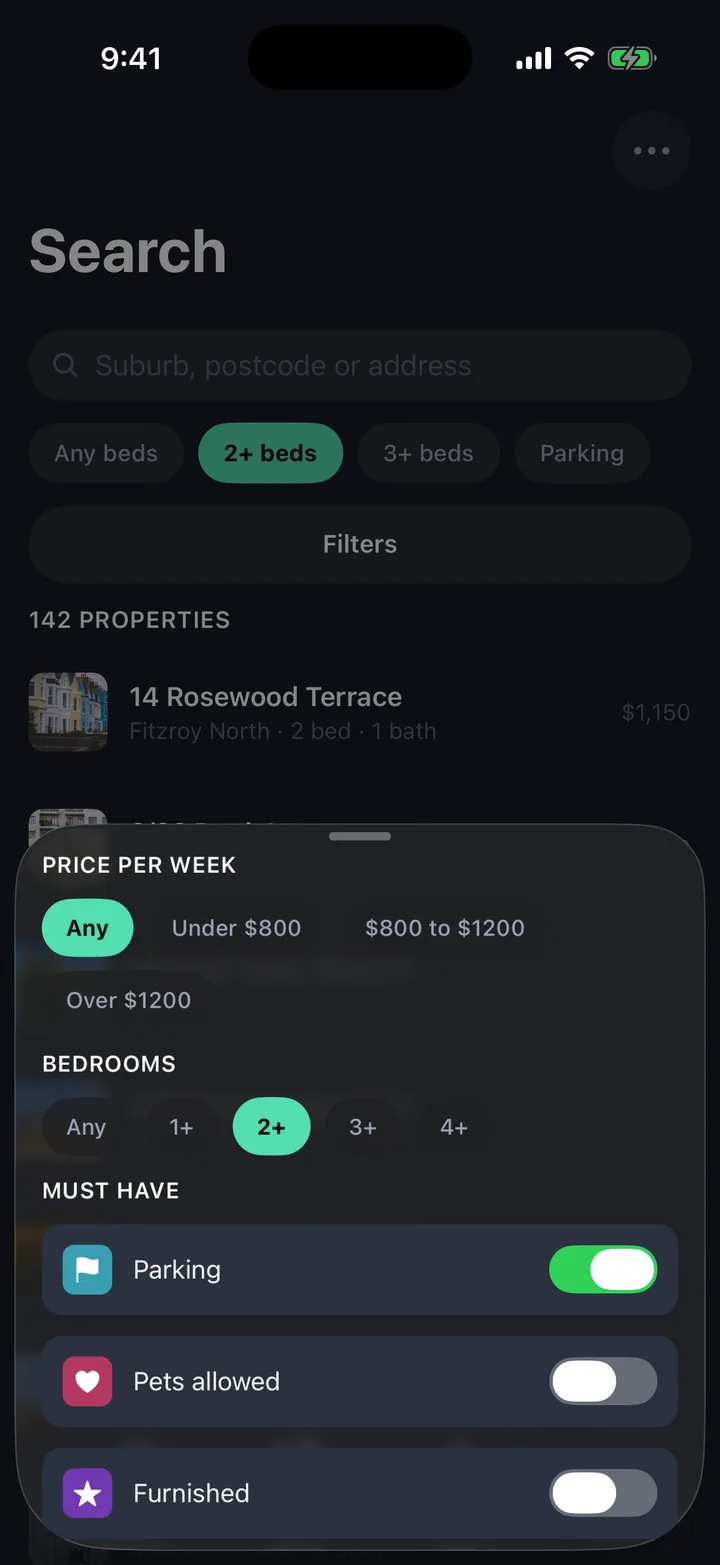720x1565 pixels.
Task: Enable the Pets allowed toggle
Action: [603, 1381]
